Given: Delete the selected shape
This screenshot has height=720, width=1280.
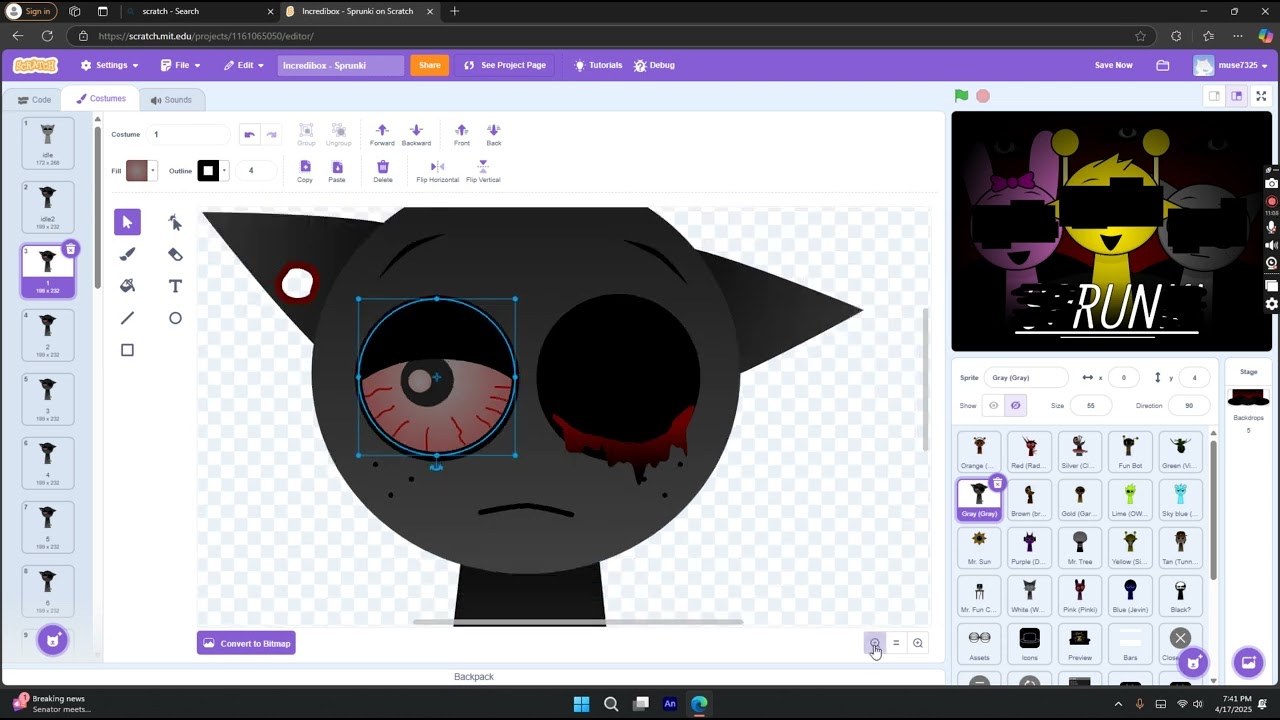Looking at the screenshot, I should tap(383, 171).
